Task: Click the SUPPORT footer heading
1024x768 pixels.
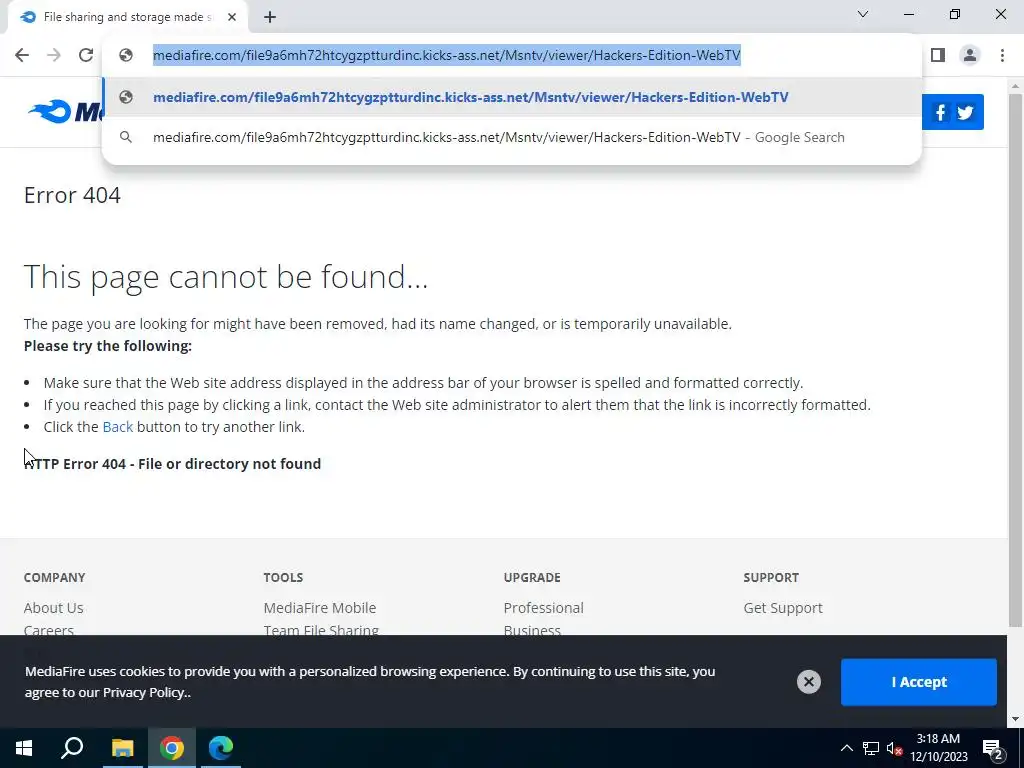Action: click(771, 578)
